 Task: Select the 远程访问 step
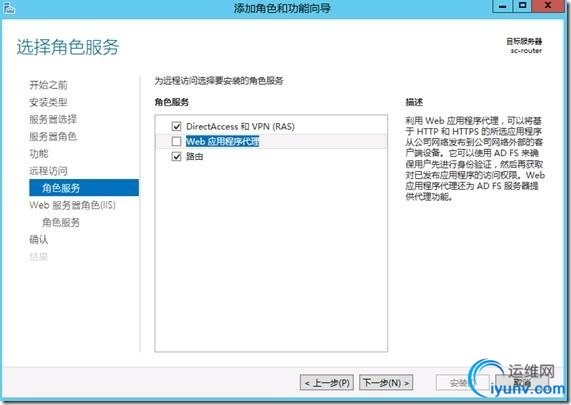pos(48,170)
